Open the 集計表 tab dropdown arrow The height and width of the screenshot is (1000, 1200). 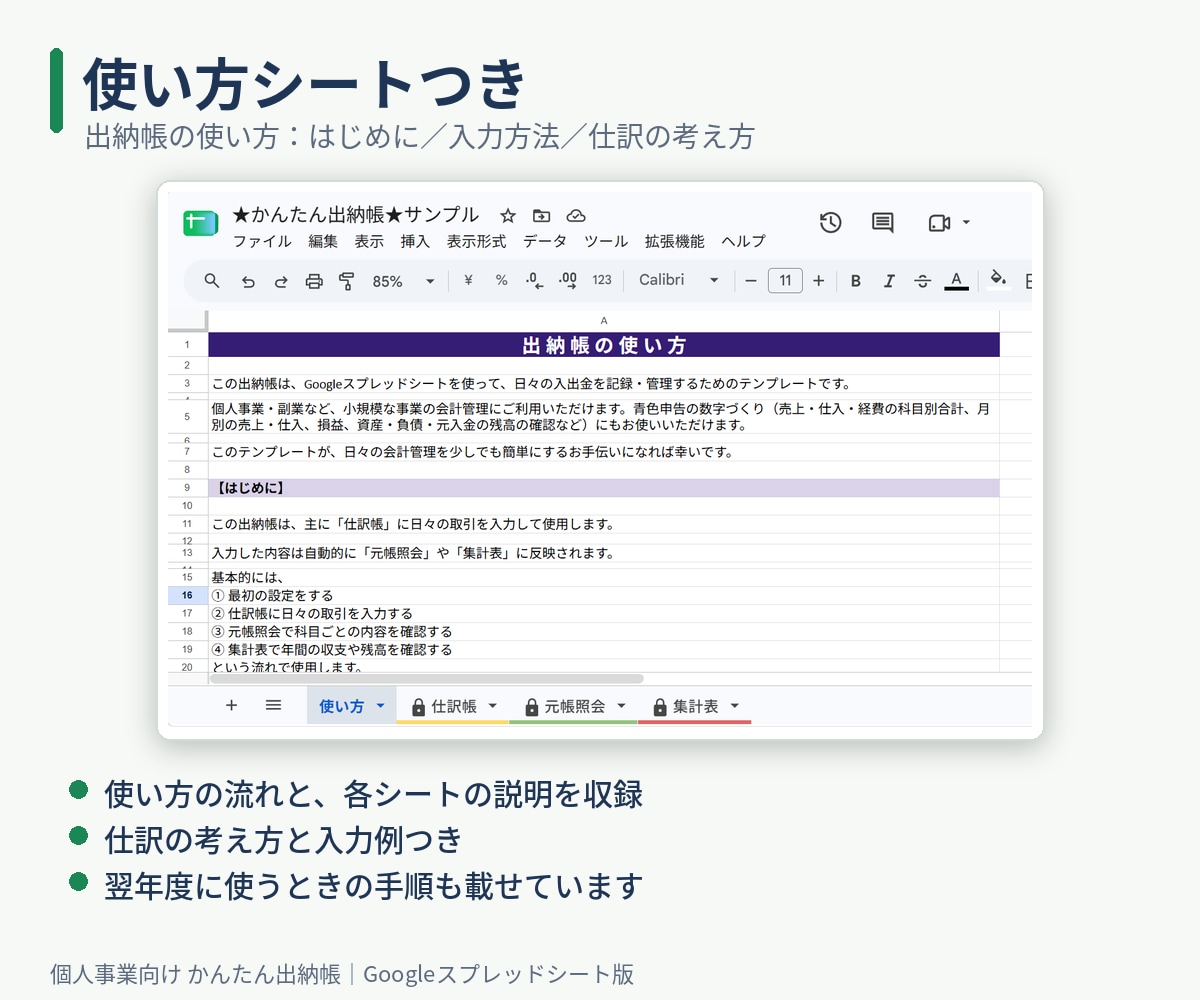coord(734,706)
